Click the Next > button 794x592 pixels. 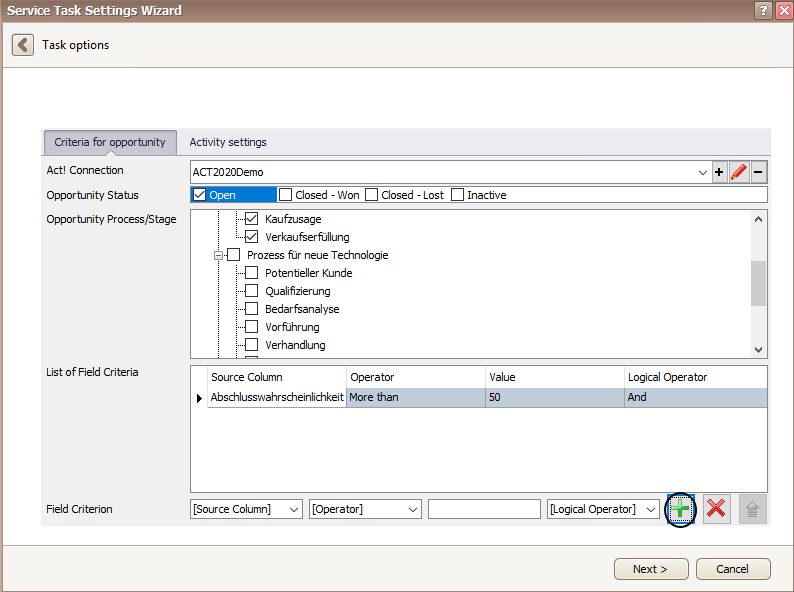(651, 569)
